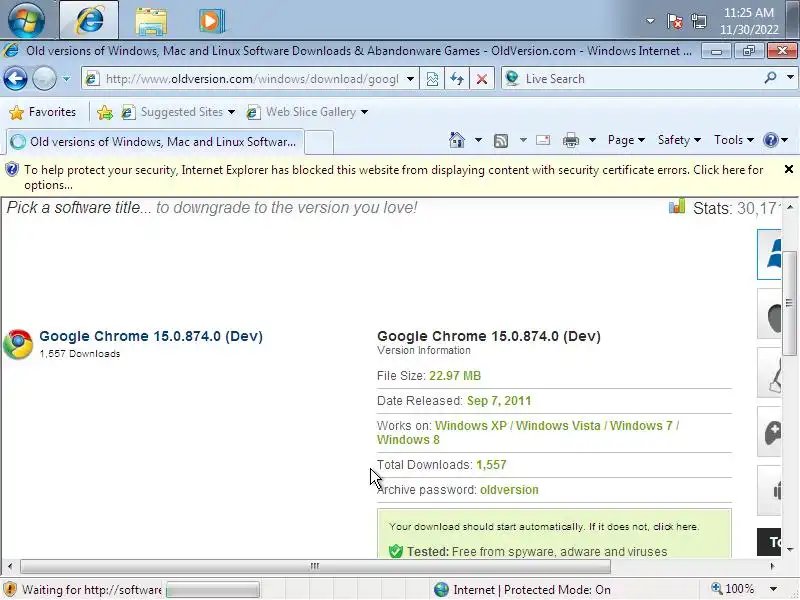Screen dimensions: 800x600
Task: Click the Windows XP compatibility link
Action: (470, 426)
